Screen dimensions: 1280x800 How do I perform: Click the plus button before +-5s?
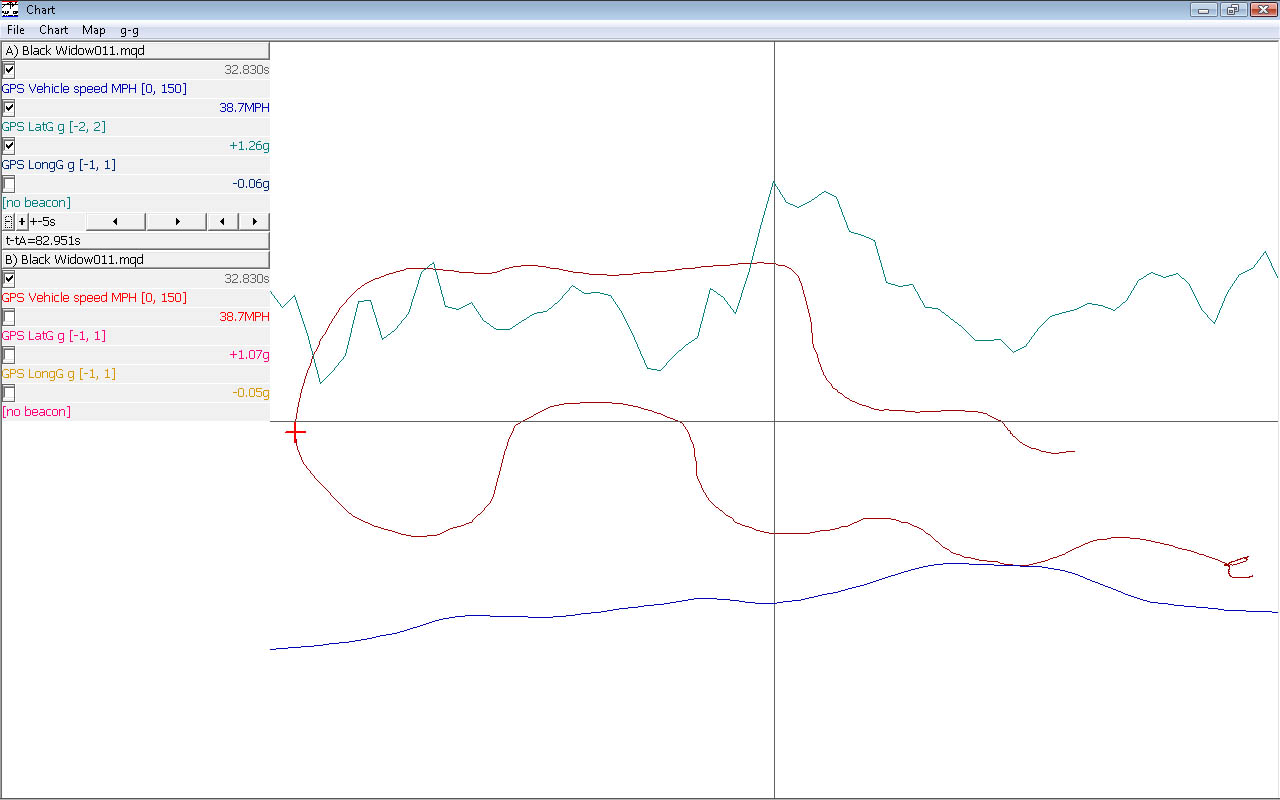pyautogui.click(x=22, y=222)
